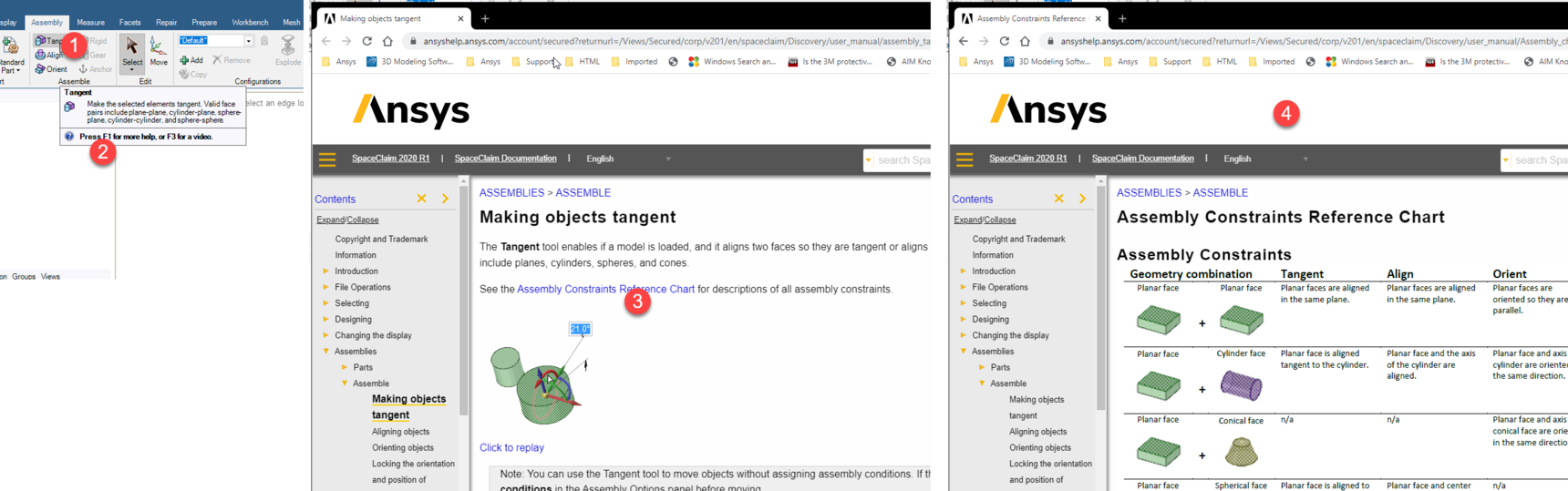Open hamburger menu in left help page
This screenshot has height=491, width=1568.
tap(327, 159)
